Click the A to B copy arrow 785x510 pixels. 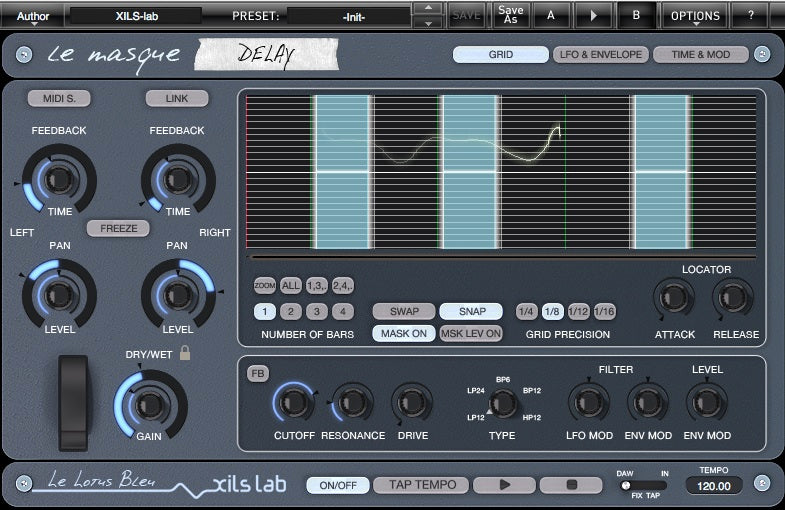(x=592, y=15)
